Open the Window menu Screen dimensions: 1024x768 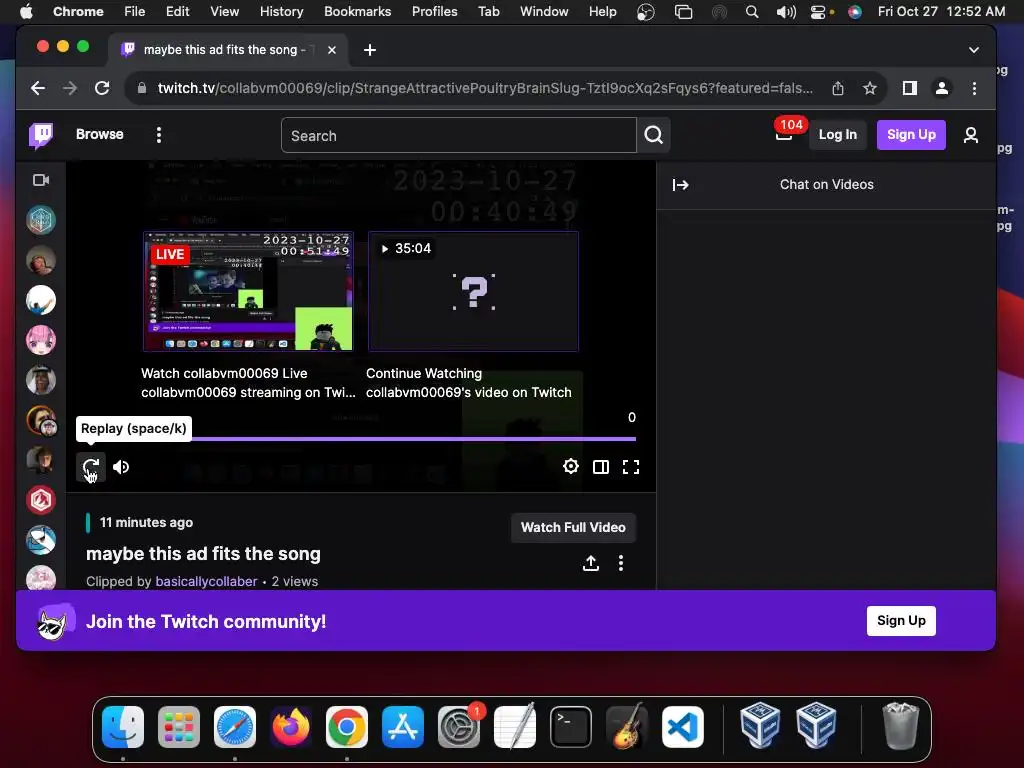click(x=544, y=11)
